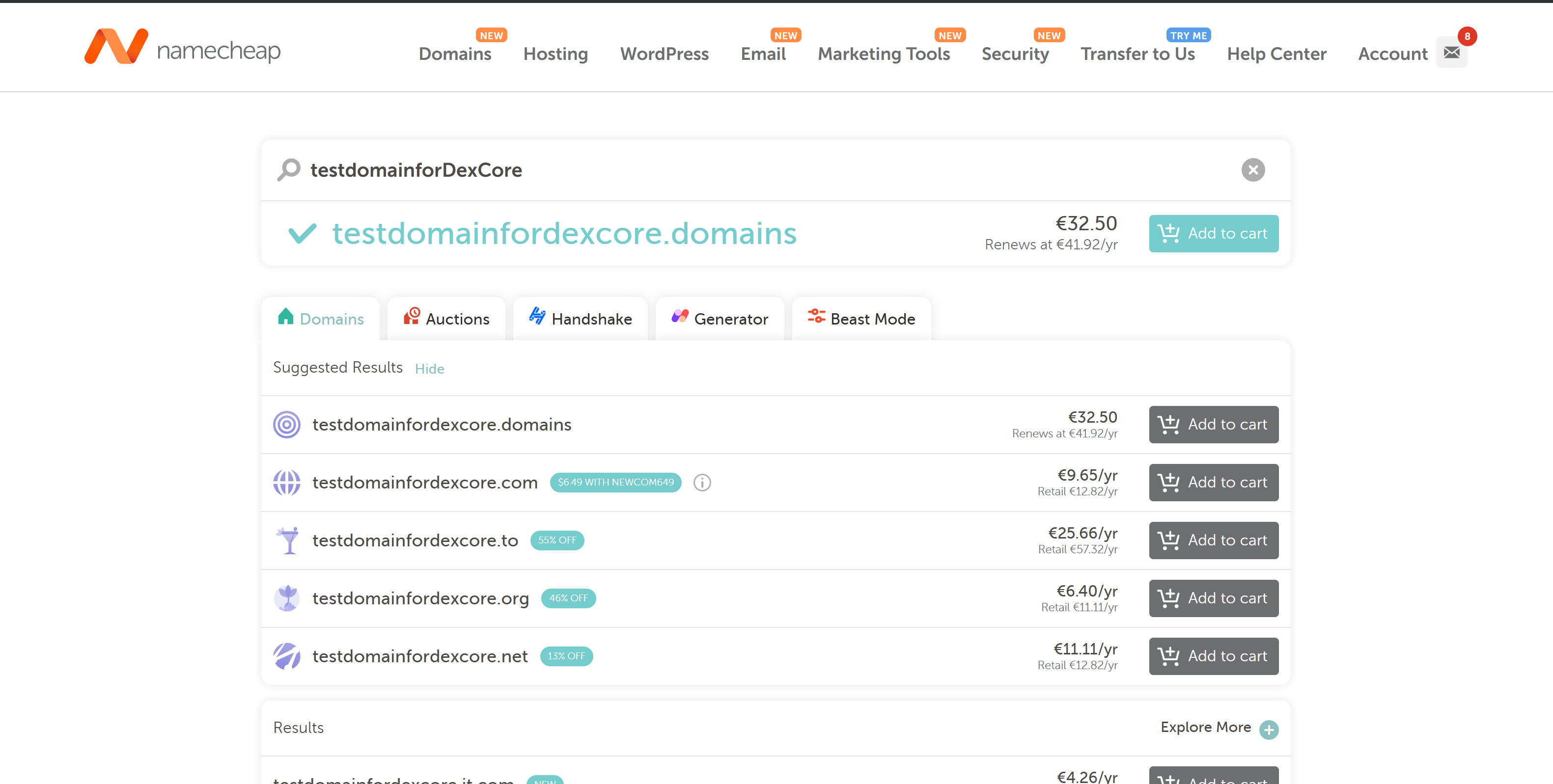
Task: Clear the search with the X icon
Action: (x=1253, y=170)
